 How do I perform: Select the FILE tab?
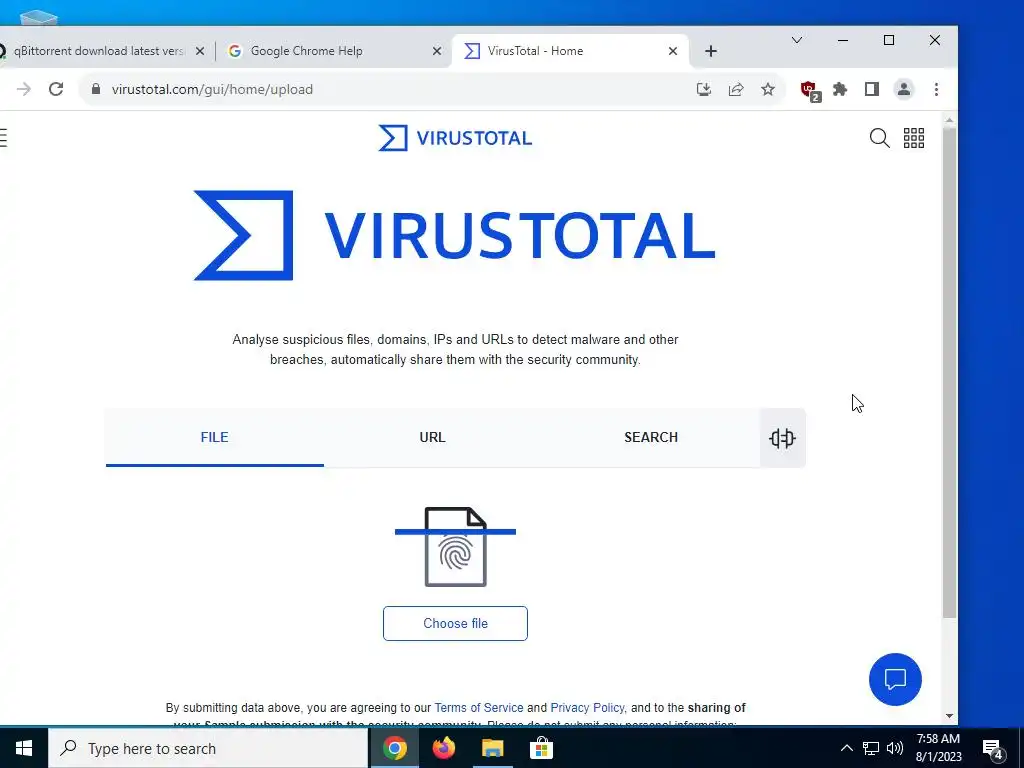point(214,438)
